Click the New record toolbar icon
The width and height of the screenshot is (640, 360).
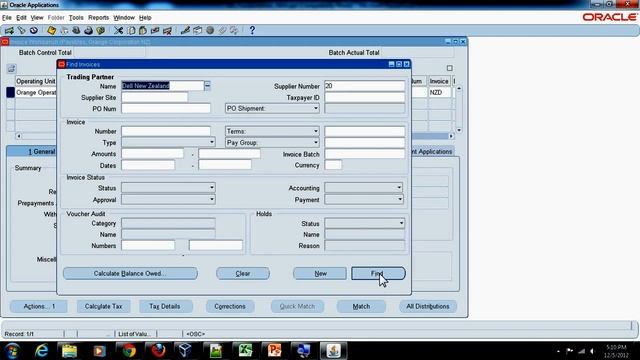pyautogui.click(x=9, y=31)
